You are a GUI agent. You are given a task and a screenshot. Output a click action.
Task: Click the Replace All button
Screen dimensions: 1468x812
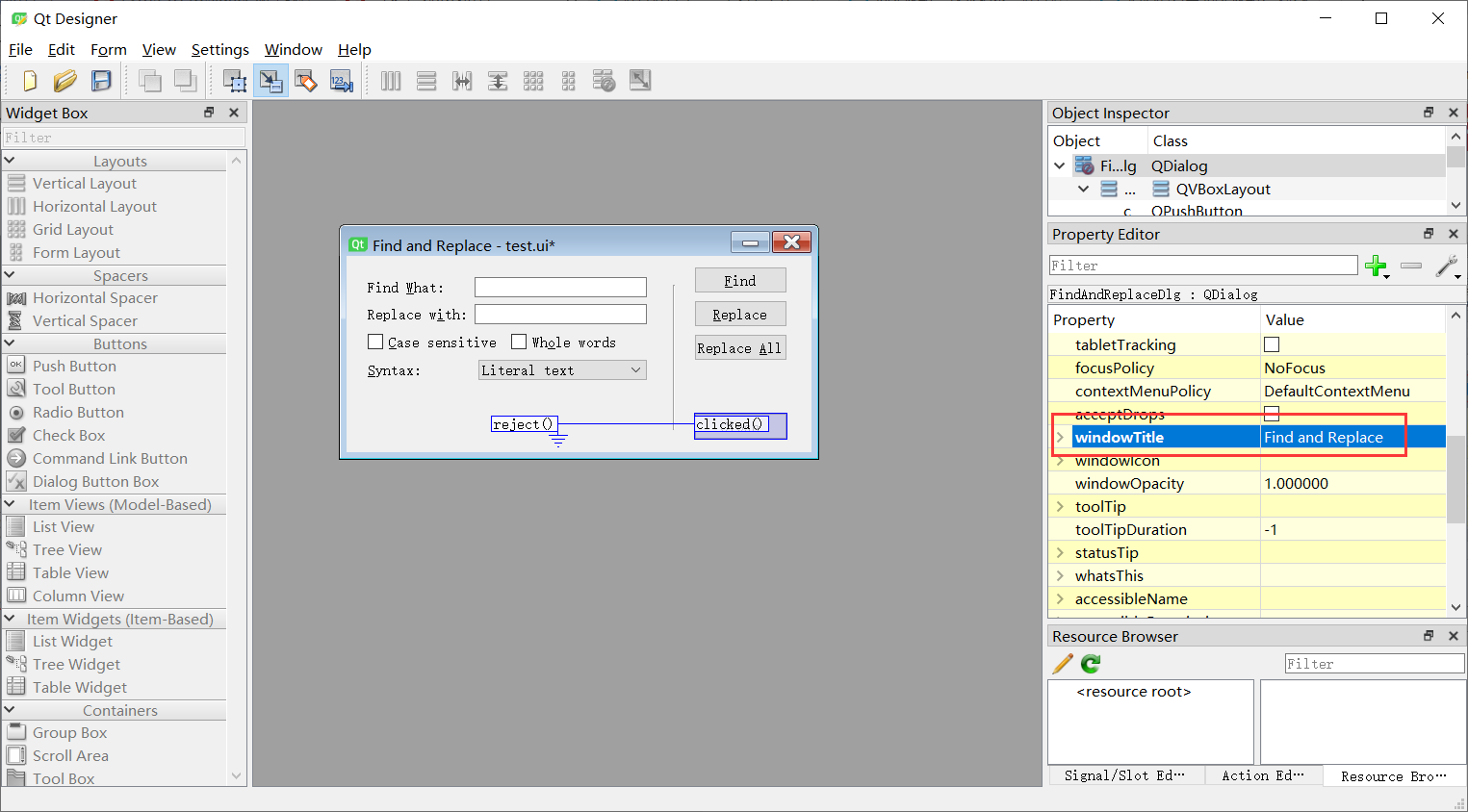[740, 347]
